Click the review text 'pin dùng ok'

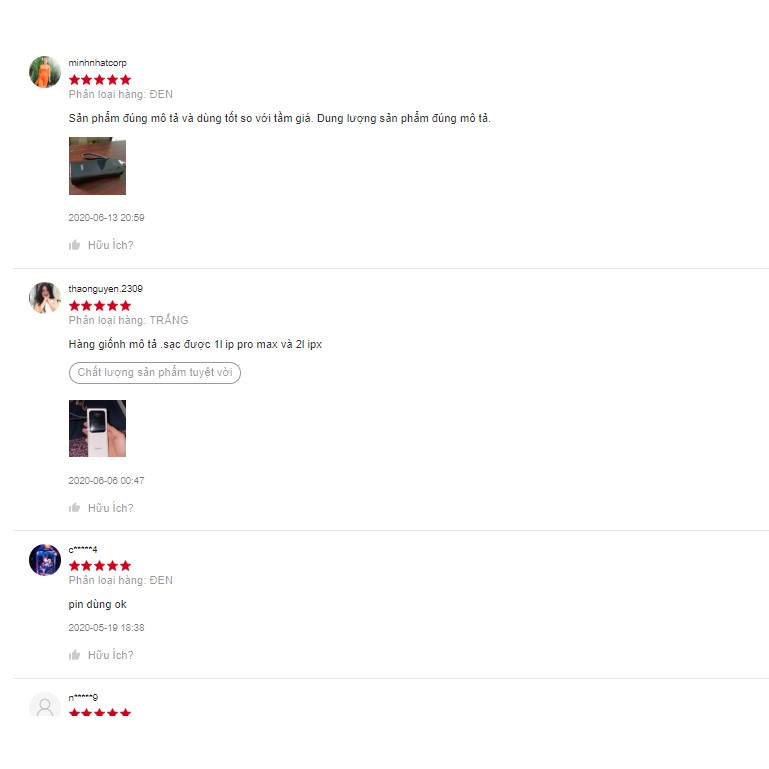[98, 604]
